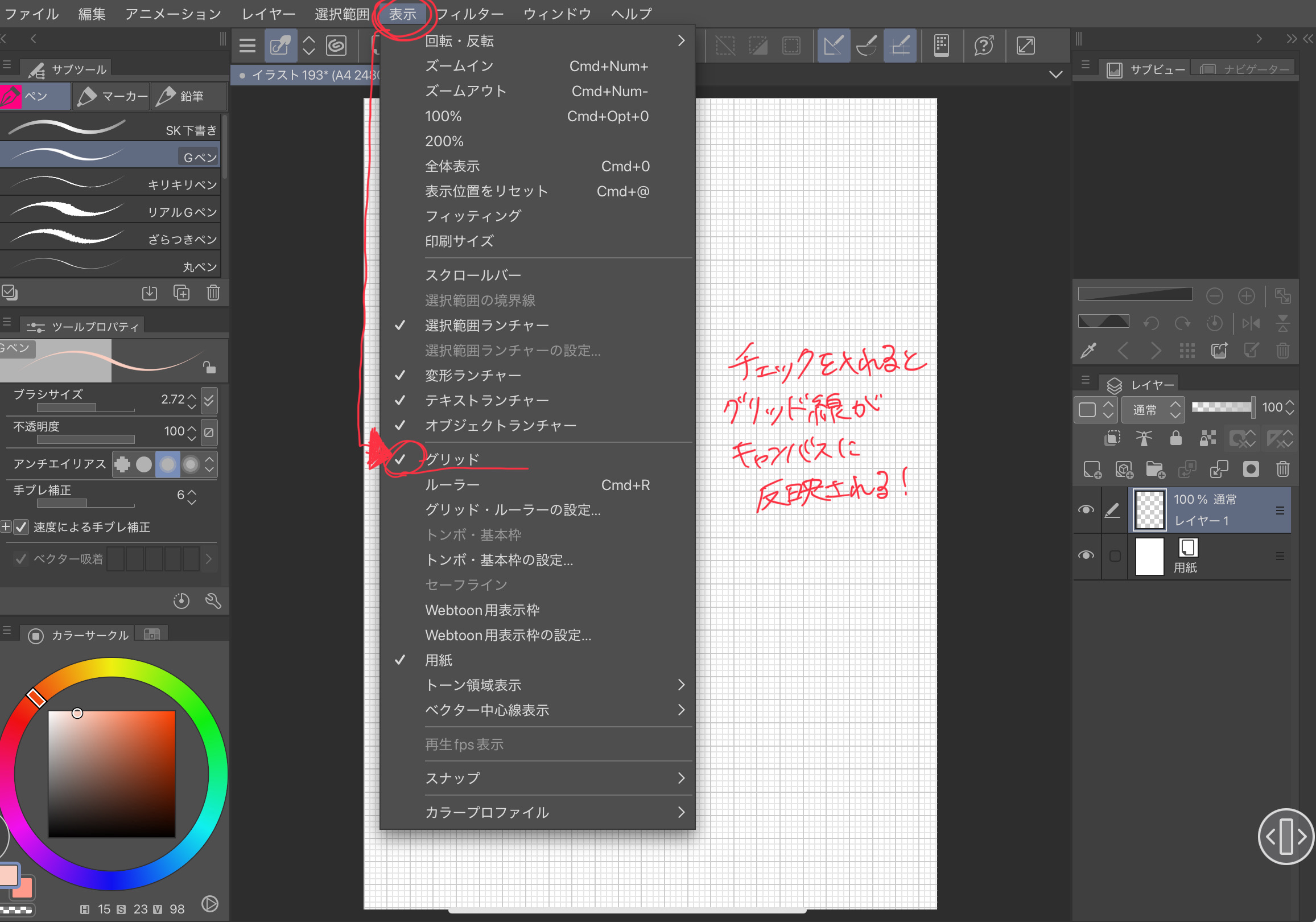This screenshot has width=1316, height=922.
Task: Toggle visibility of the 用紙 layer
Action: pyautogui.click(x=1086, y=555)
